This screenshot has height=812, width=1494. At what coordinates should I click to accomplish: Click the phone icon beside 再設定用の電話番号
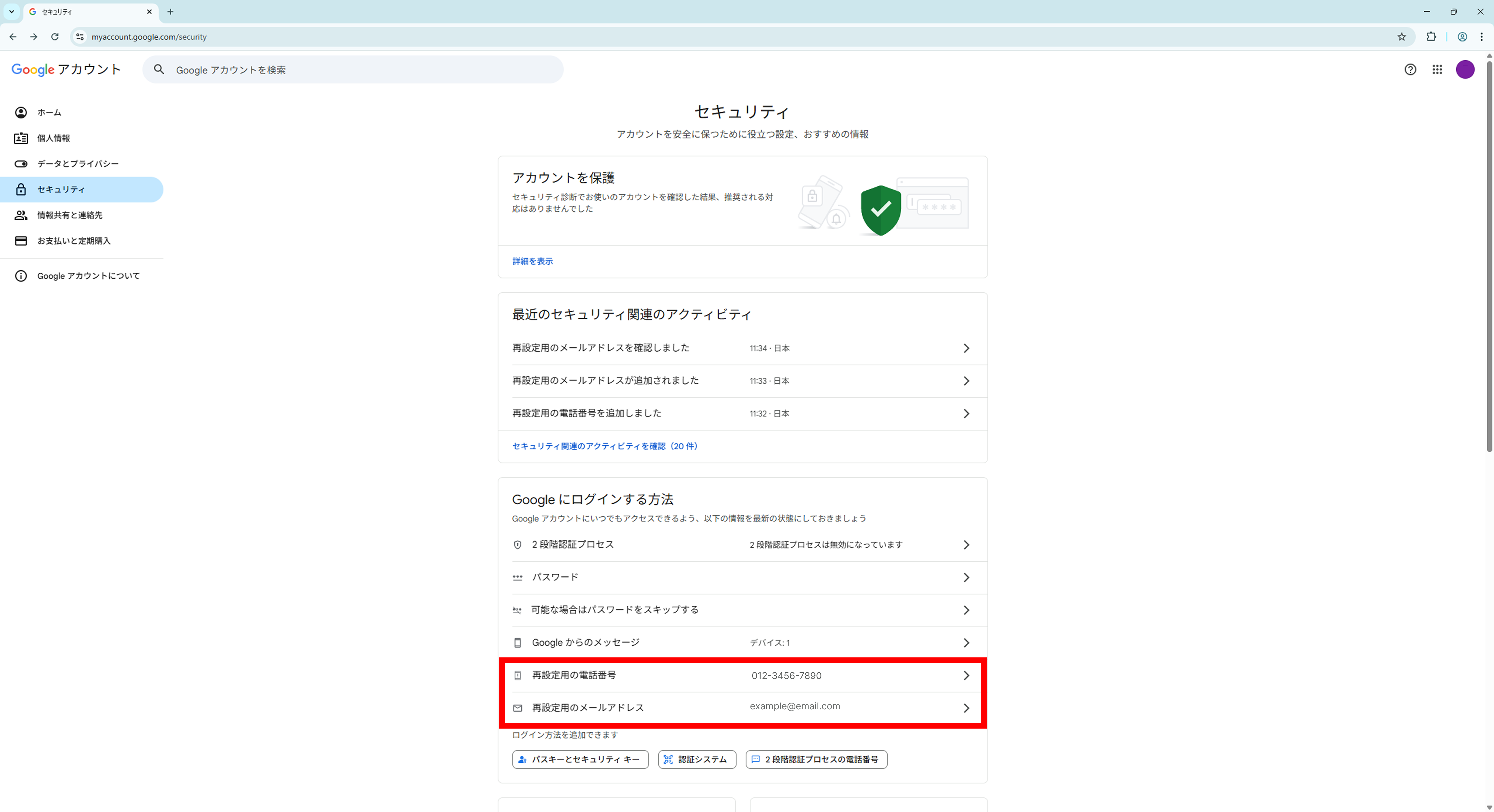517,675
